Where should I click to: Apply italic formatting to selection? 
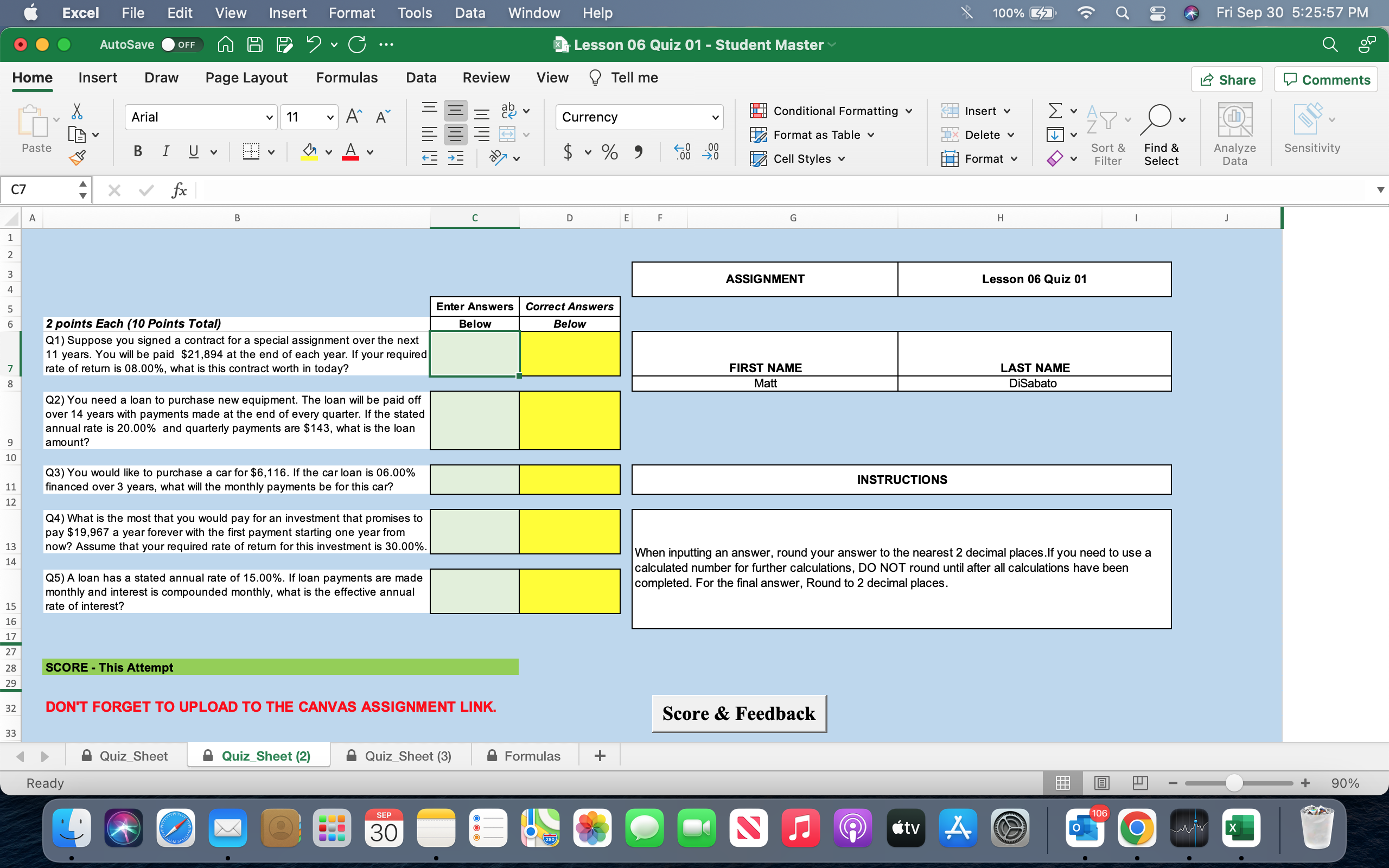click(x=165, y=151)
